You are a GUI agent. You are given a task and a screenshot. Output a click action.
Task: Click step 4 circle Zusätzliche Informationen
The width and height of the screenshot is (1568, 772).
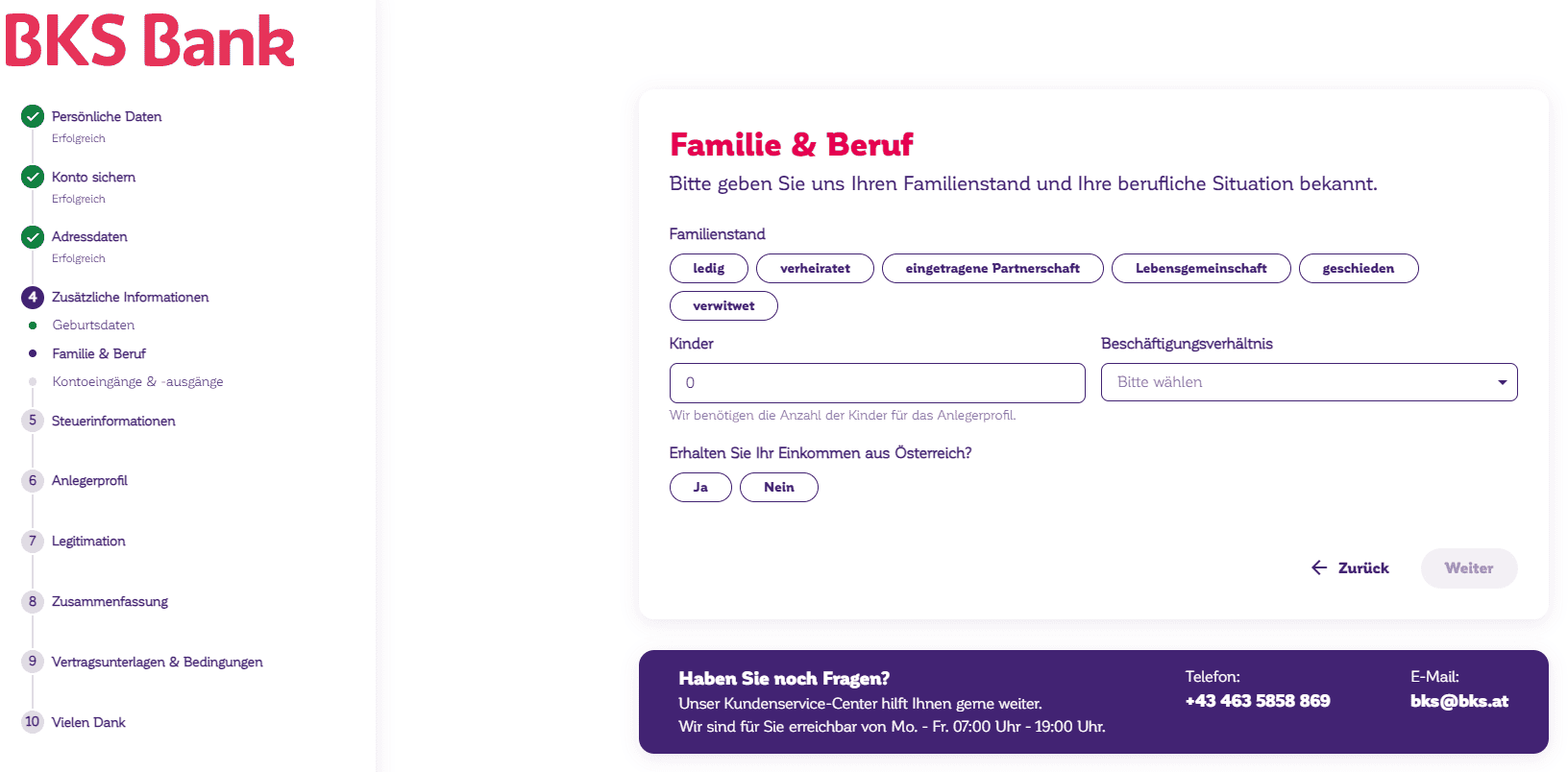(x=33, y=297)
